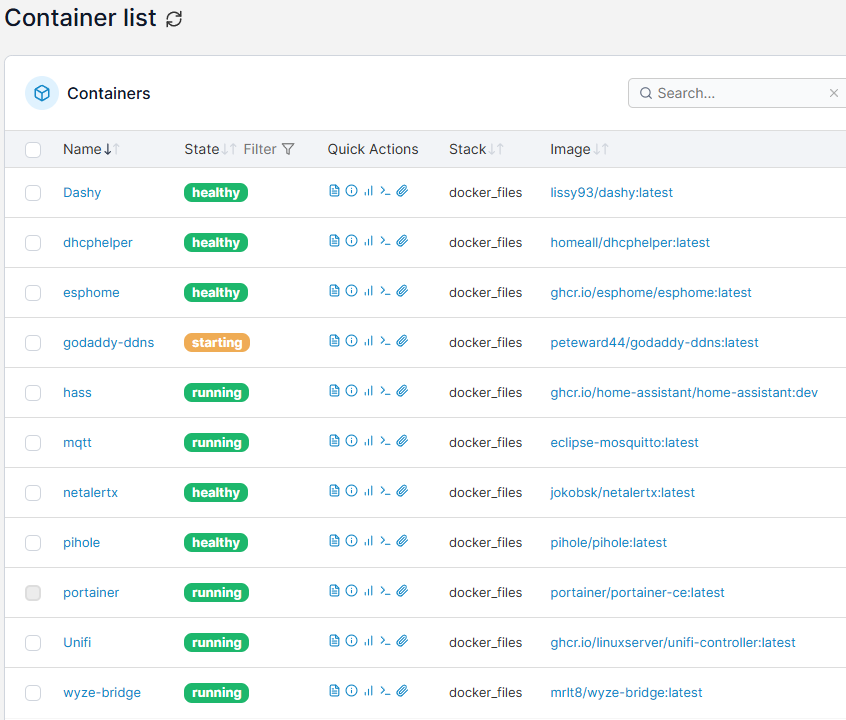Check the wyze-bridge row checkbox
846x720 pixels.
[33, 693]
